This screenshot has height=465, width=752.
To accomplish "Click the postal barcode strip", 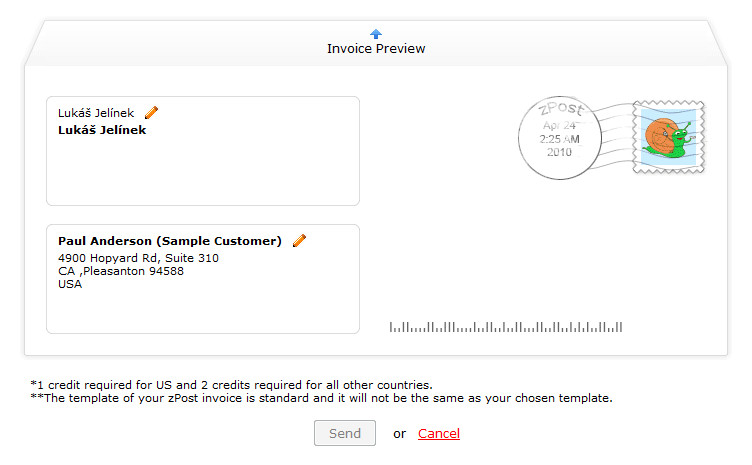I will (x=506, y=327).
